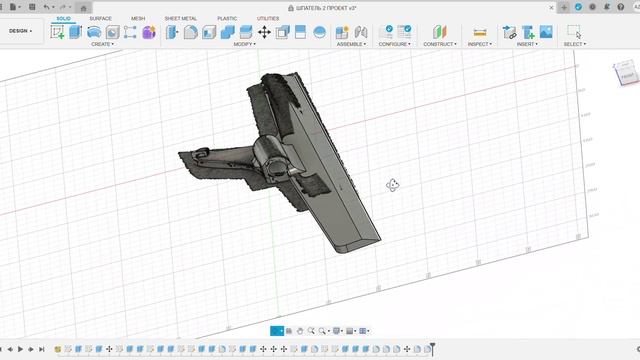
Task: Click the Orbit tool in navigation bar
Action: (276, 331)
